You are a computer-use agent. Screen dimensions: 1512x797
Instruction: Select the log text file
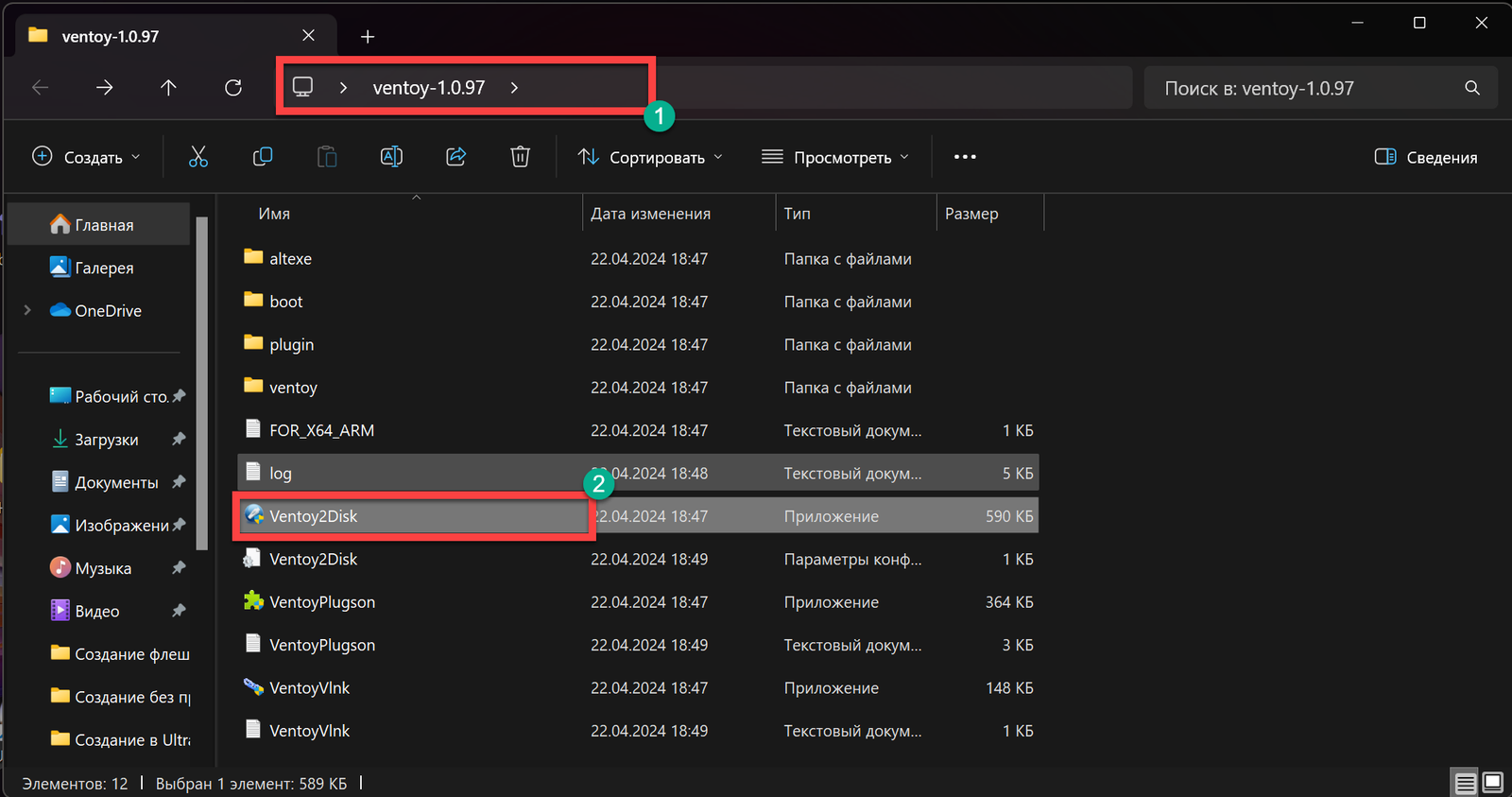coord(638,473)
